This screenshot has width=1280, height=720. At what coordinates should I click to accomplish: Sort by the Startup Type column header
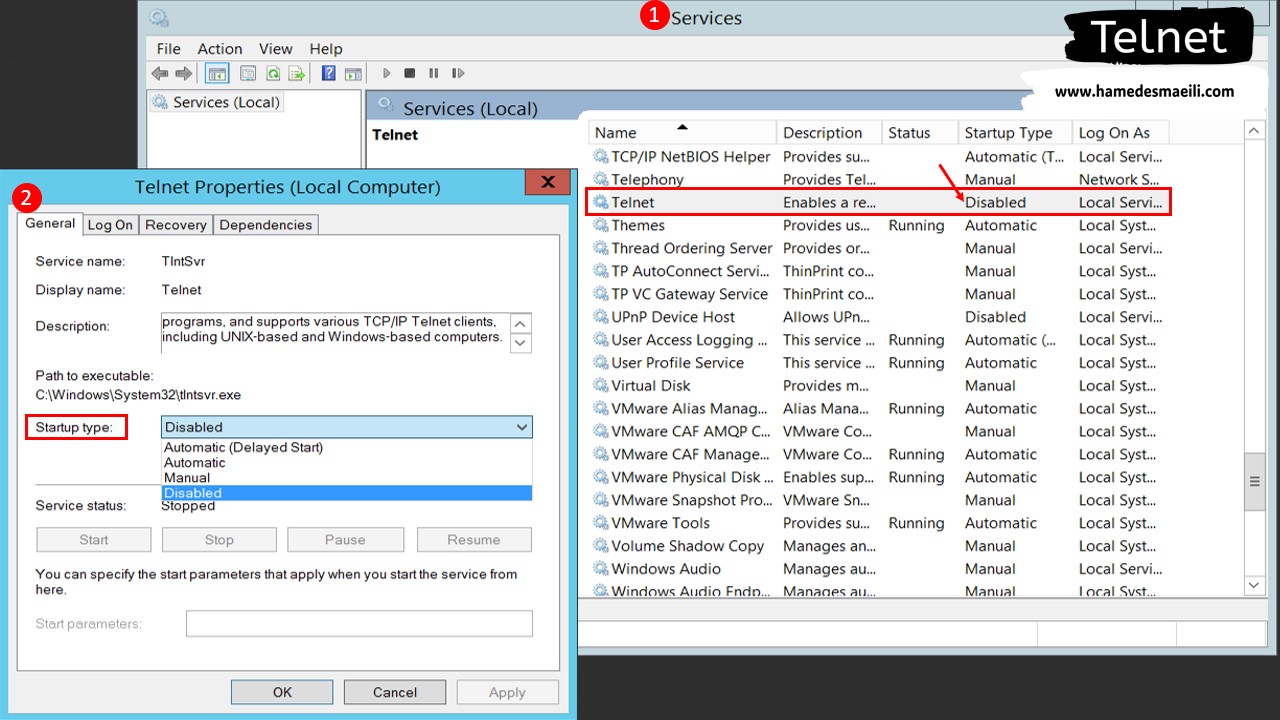1015,133
